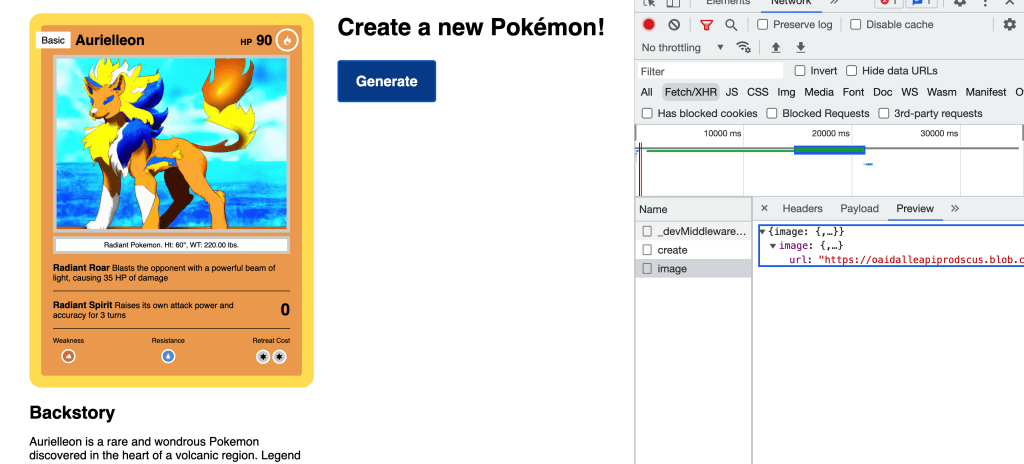Filter requests by Font
The height and width of the screenshot is (464, 1024).
pos(853,92)
